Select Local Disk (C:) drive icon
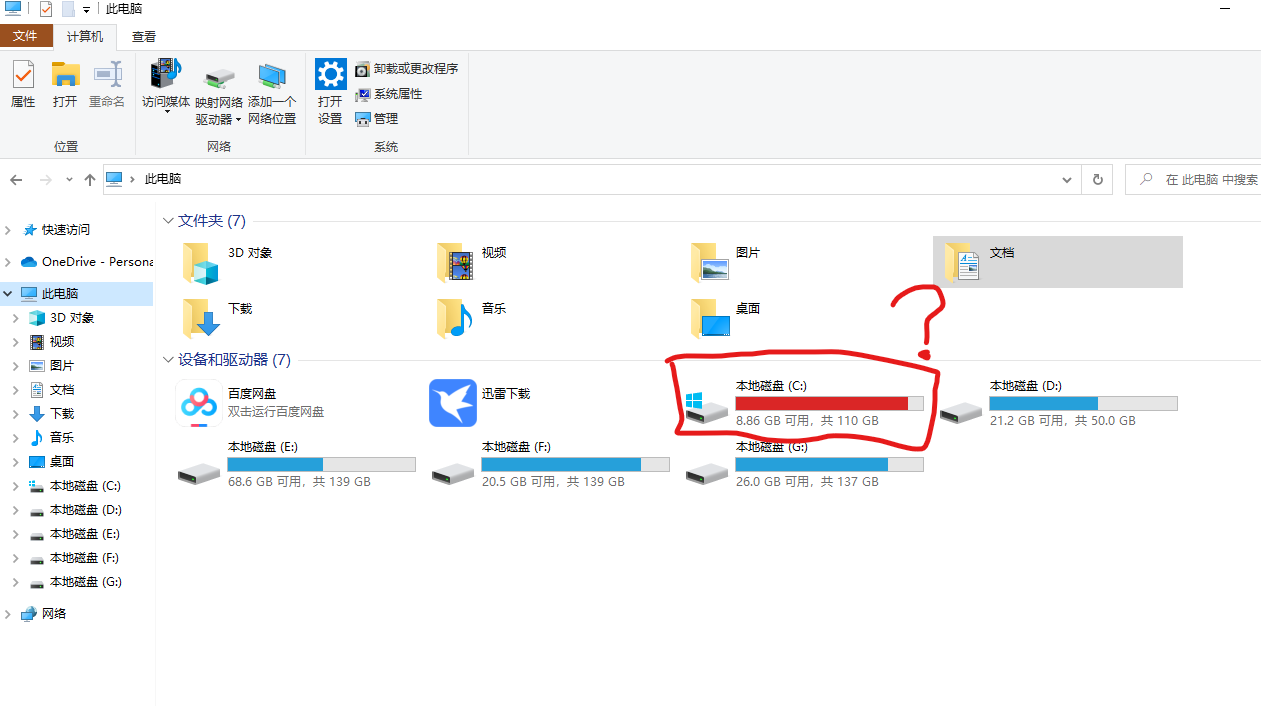1261x706 pixels. [708, 408]
